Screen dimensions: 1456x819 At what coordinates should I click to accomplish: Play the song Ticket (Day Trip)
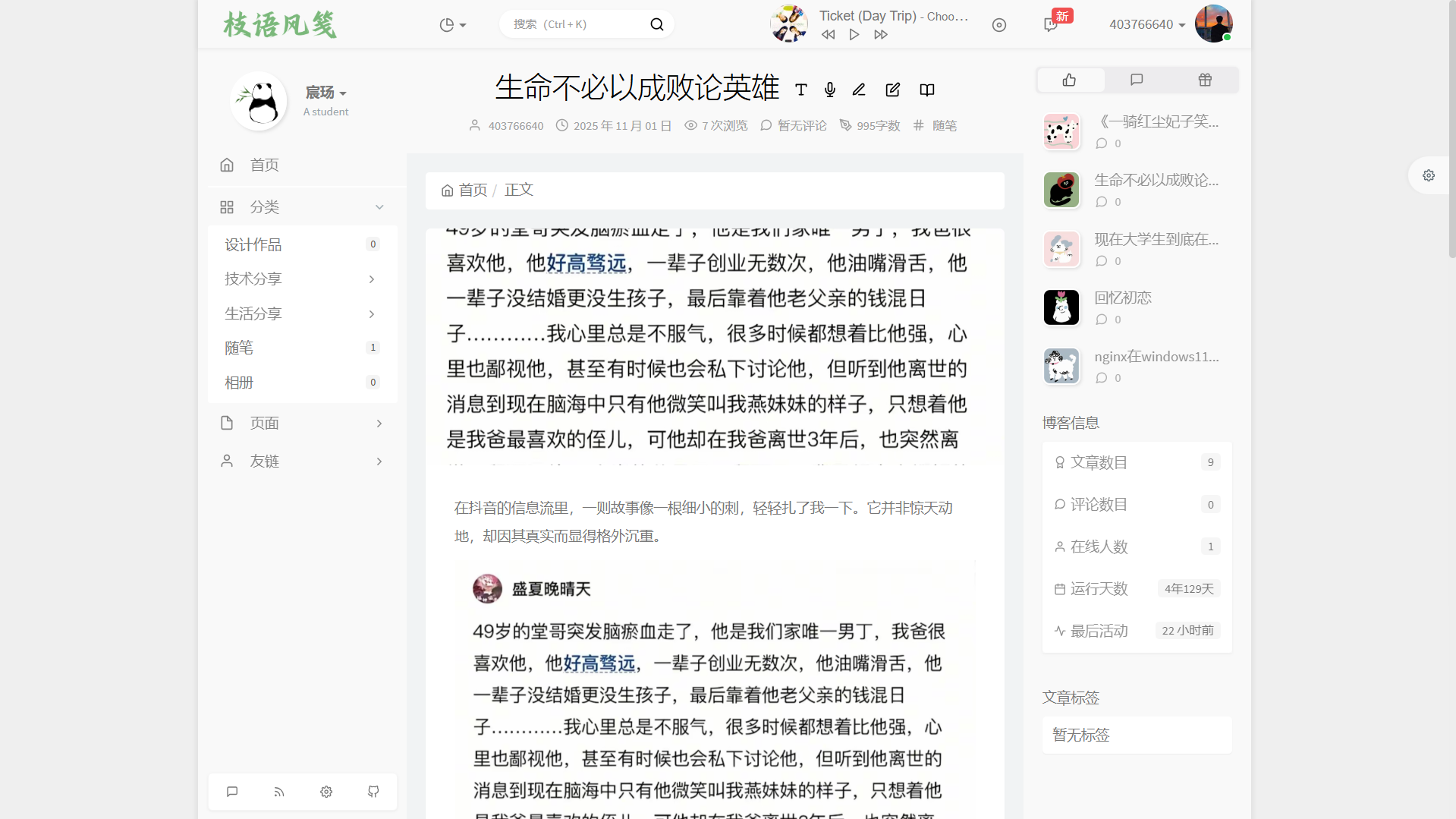coord(854,34)
